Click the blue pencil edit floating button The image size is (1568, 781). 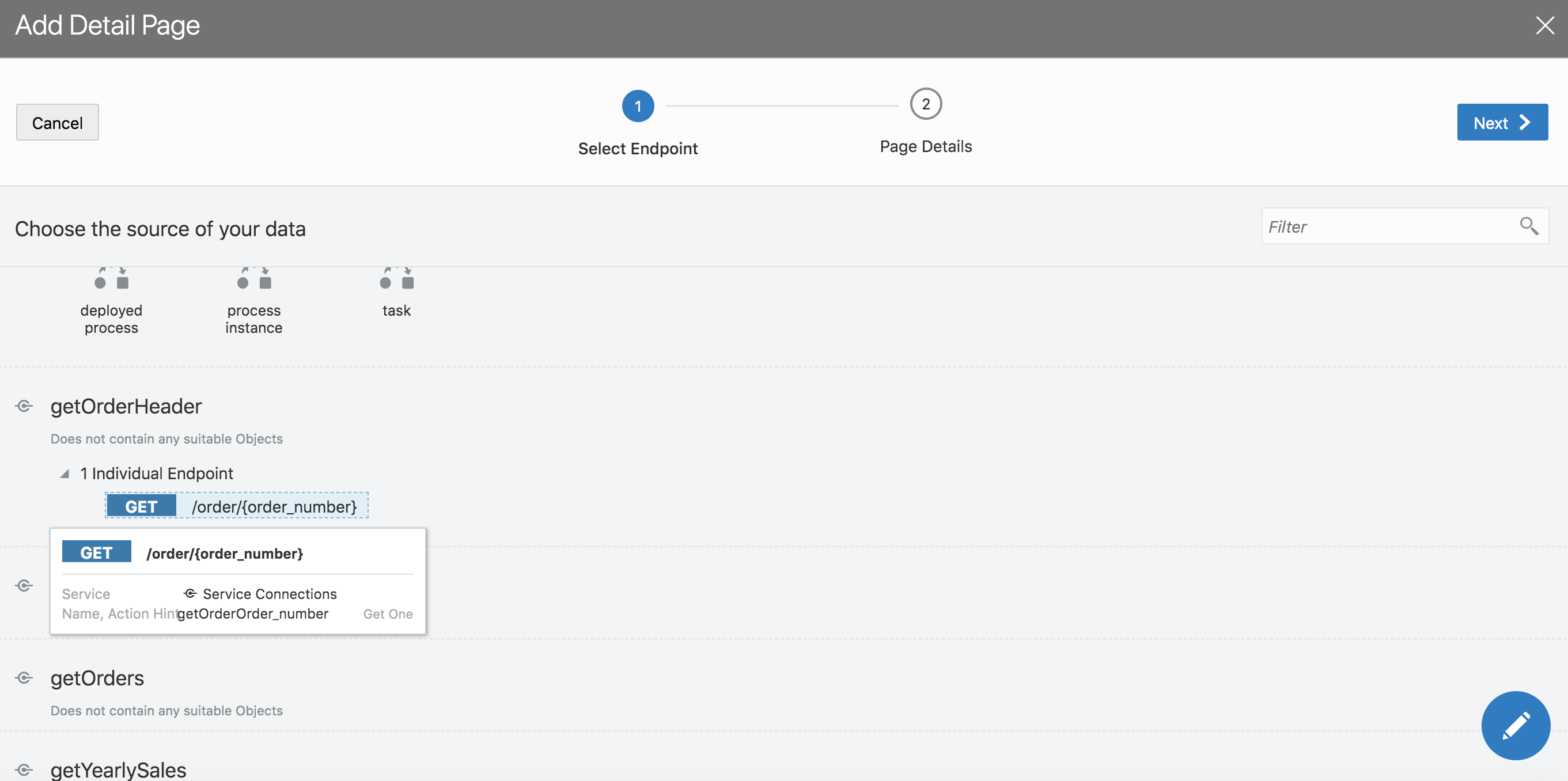(x=1515, y=725)
